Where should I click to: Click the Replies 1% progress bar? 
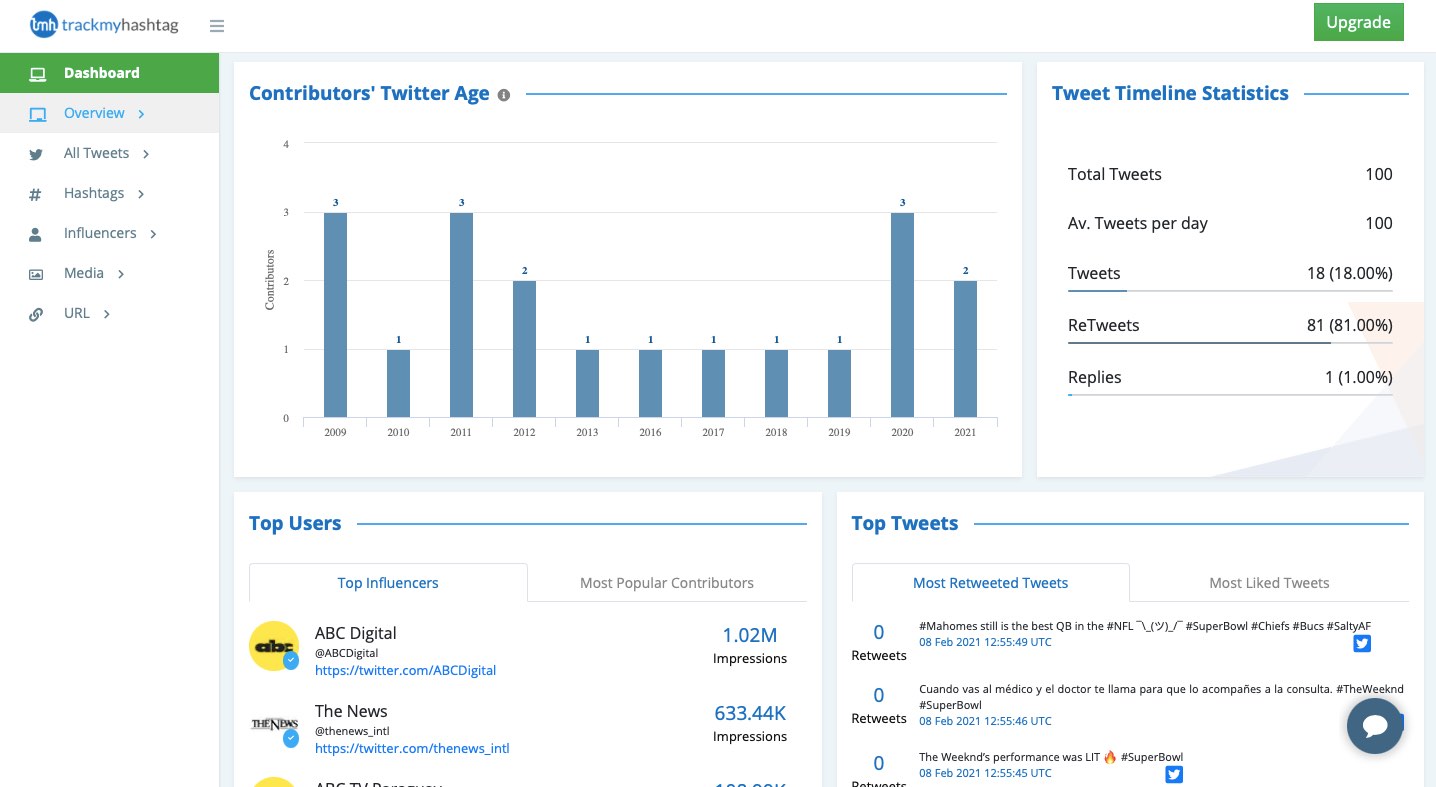1230,394
